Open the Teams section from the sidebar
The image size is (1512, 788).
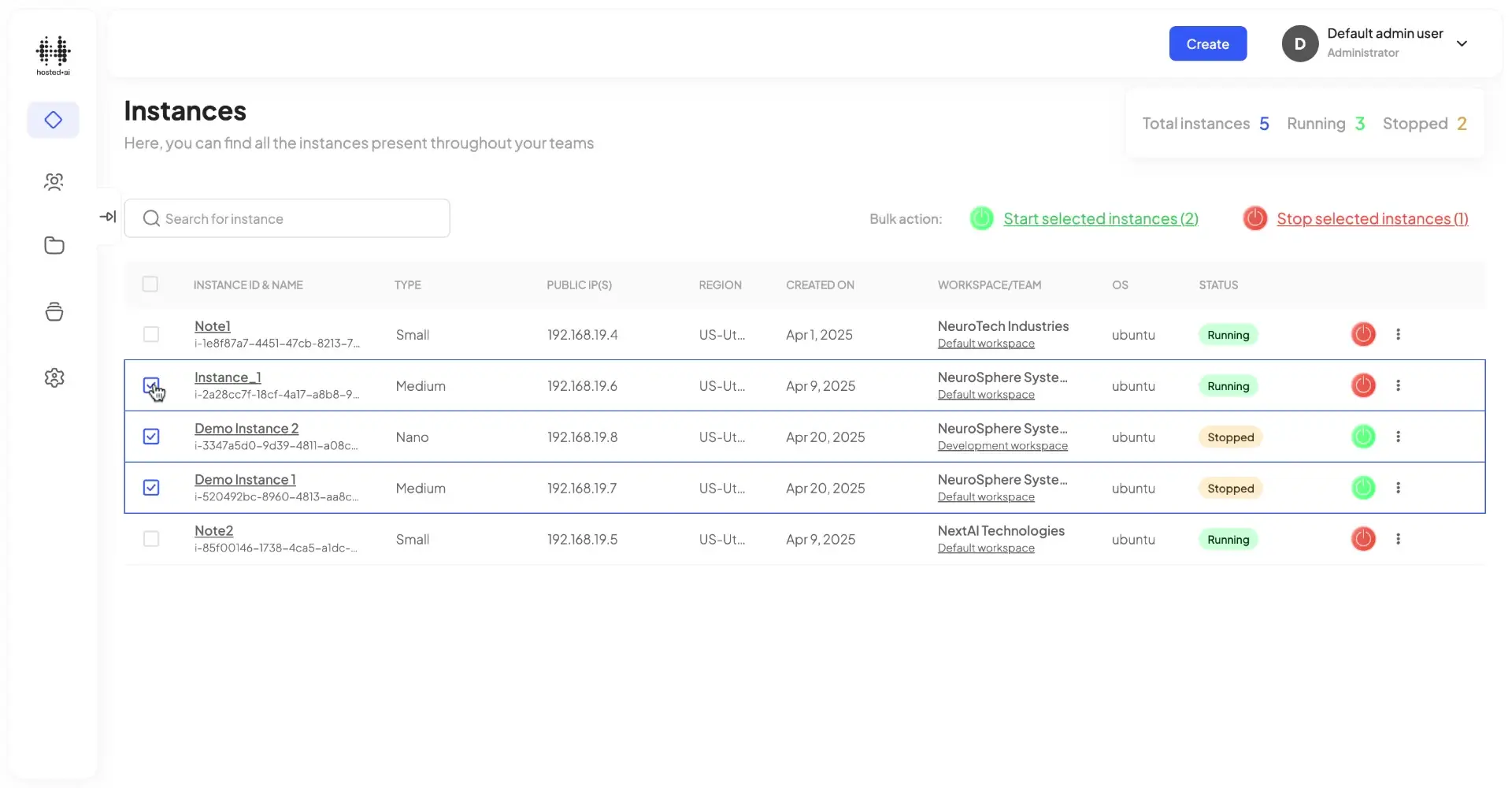[53, 181]
